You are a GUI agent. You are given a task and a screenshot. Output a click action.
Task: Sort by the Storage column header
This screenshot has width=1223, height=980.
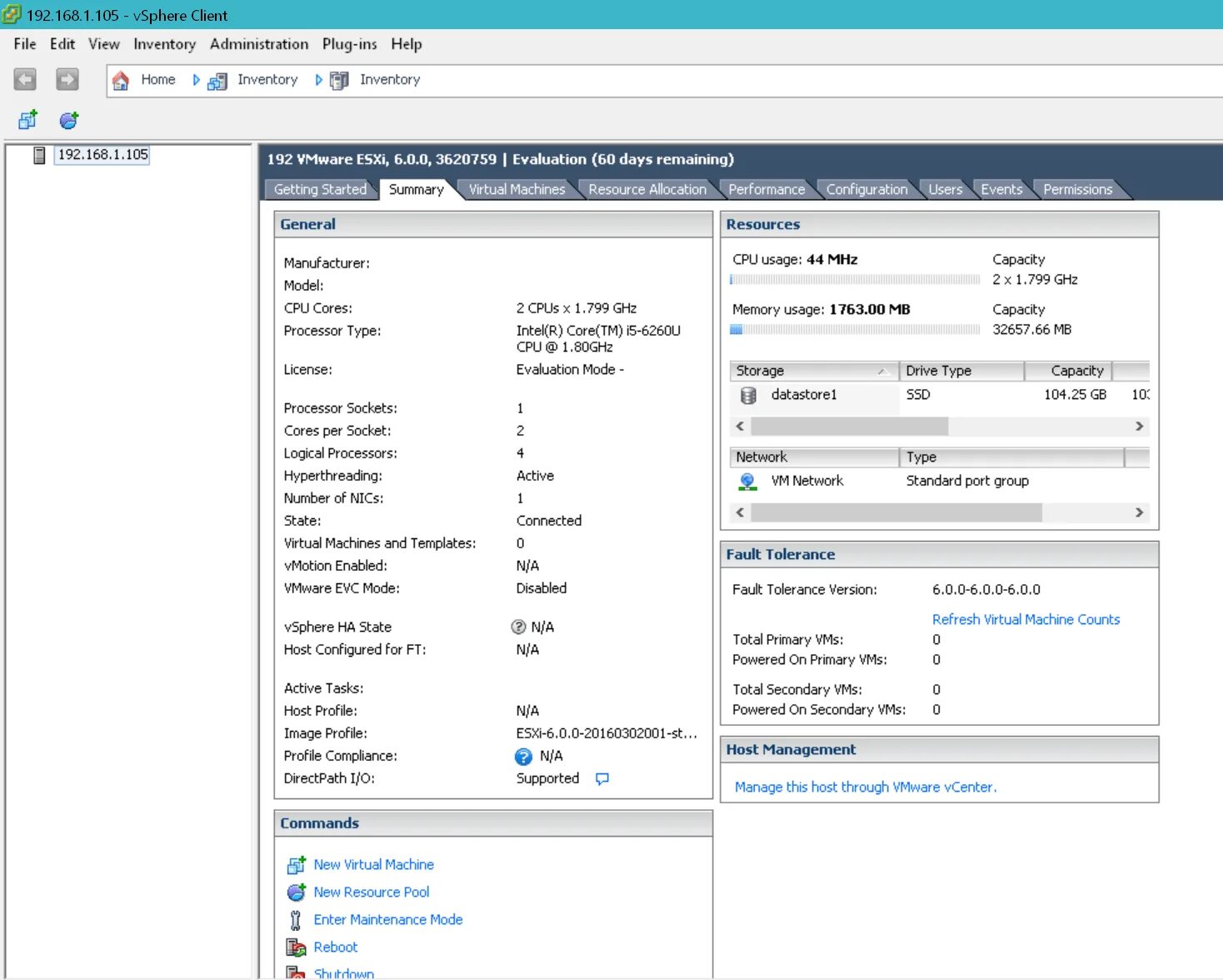point(814,371)
